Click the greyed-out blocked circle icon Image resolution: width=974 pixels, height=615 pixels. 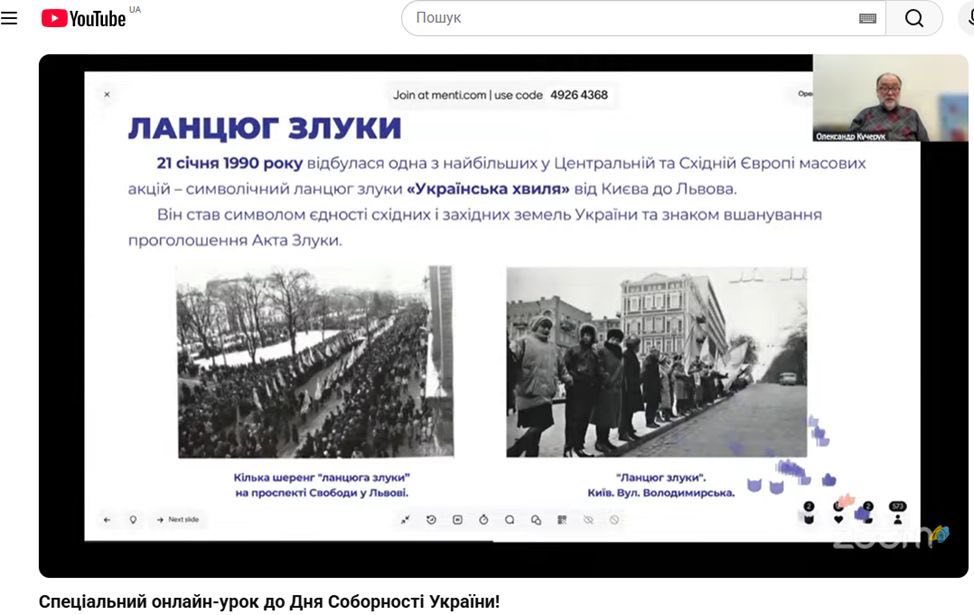point(614,519)
